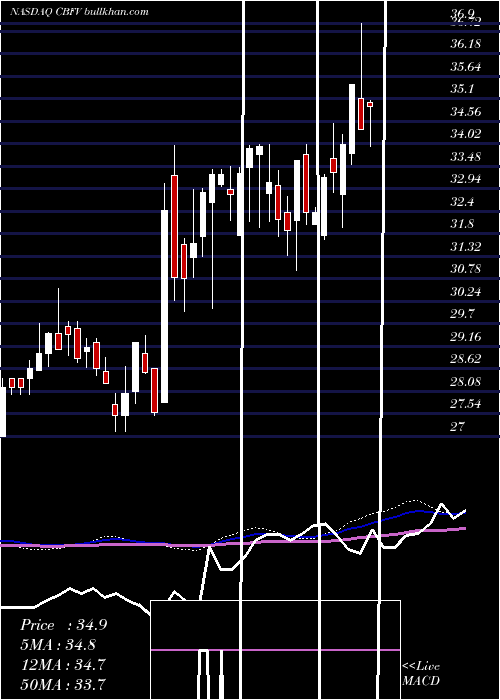Click the 28.08 price axis label
Image resolution: width=500 pixels, height=700 pixels.
point(466,382)
